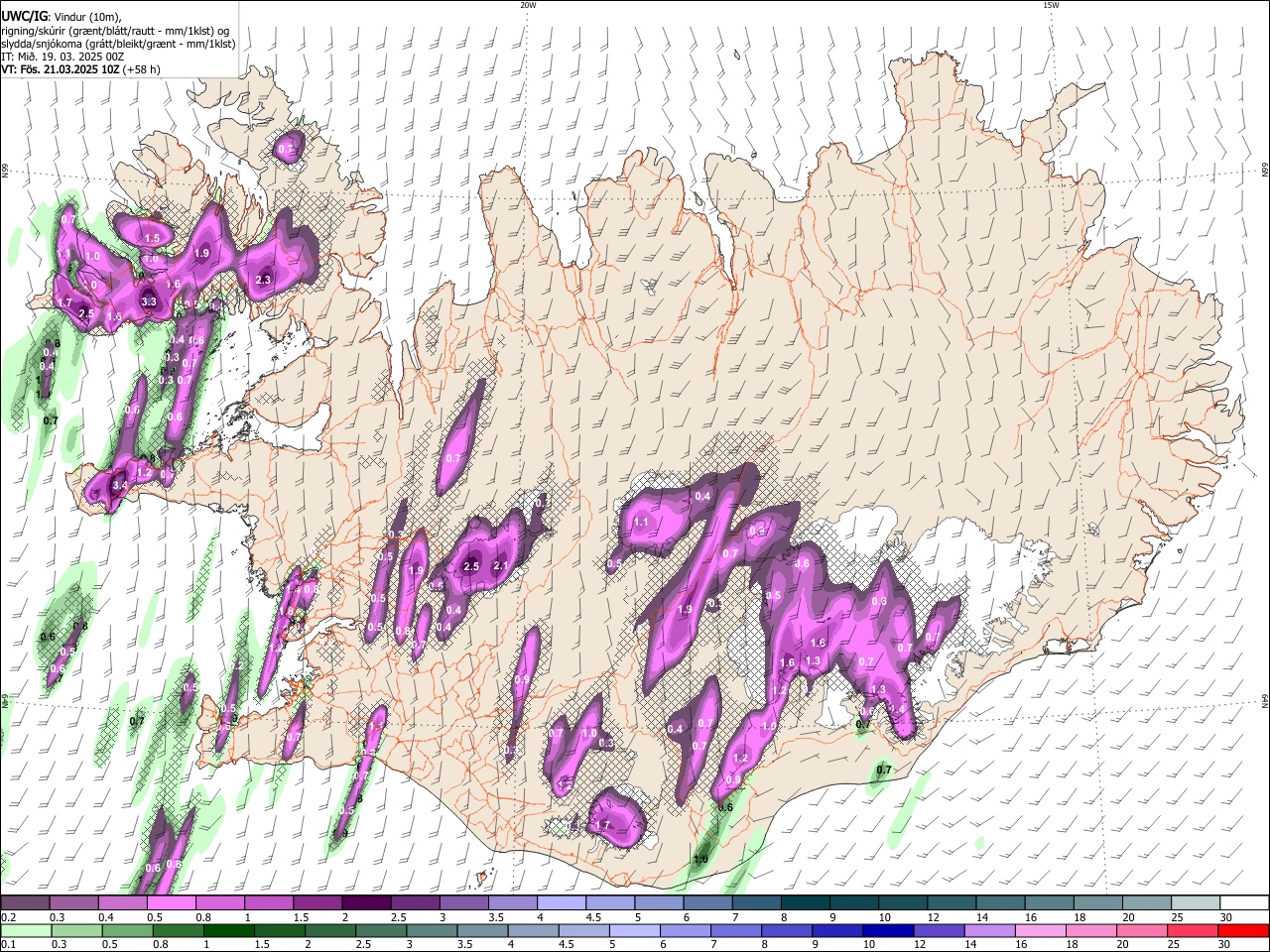
Task: Select the dark mauve swatch above upper-row 0.2
Action: 24,902
